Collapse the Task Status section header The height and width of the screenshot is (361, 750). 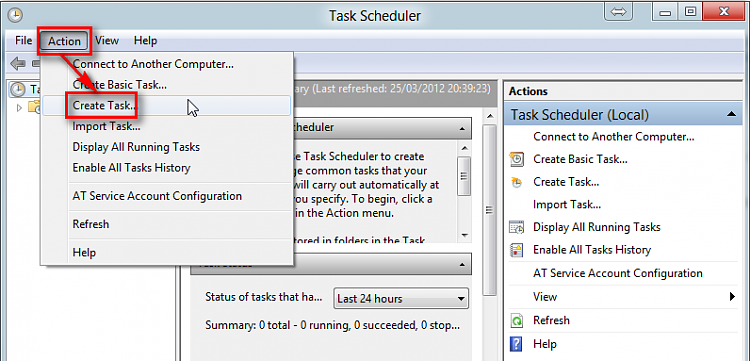[462, 264]
